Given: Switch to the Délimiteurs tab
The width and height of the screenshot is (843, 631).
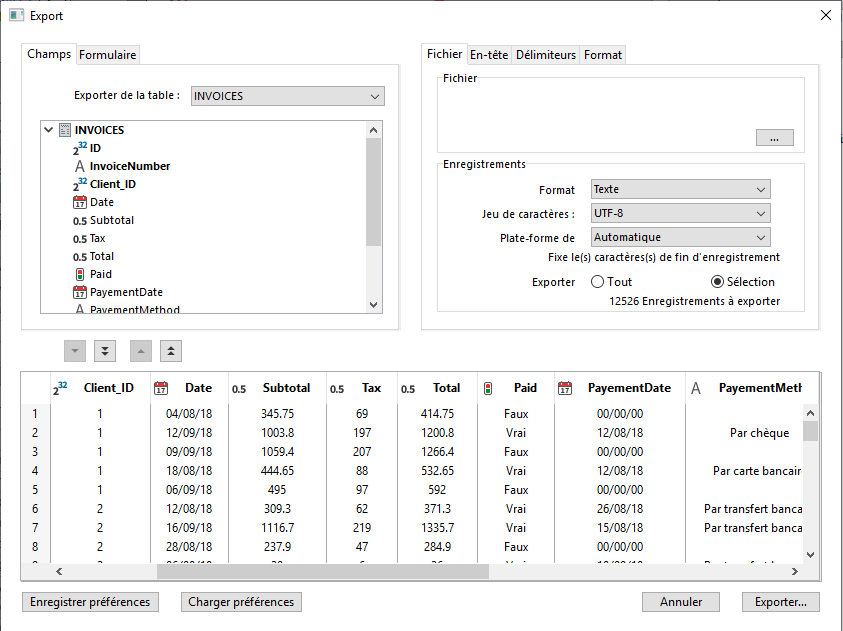Looking at the screenshot, I should 545,55.
